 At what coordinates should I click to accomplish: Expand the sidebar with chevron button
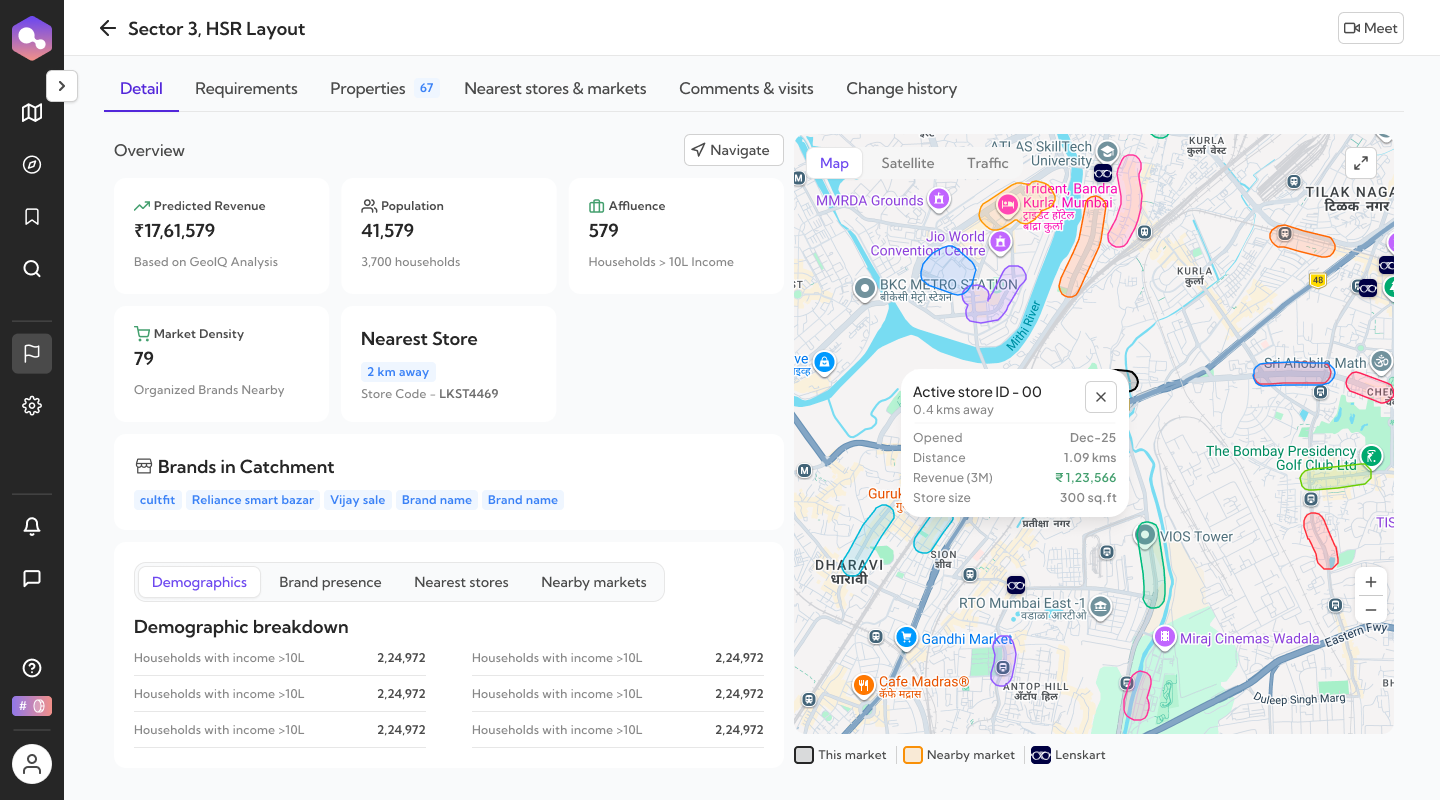tap(61, 86)
